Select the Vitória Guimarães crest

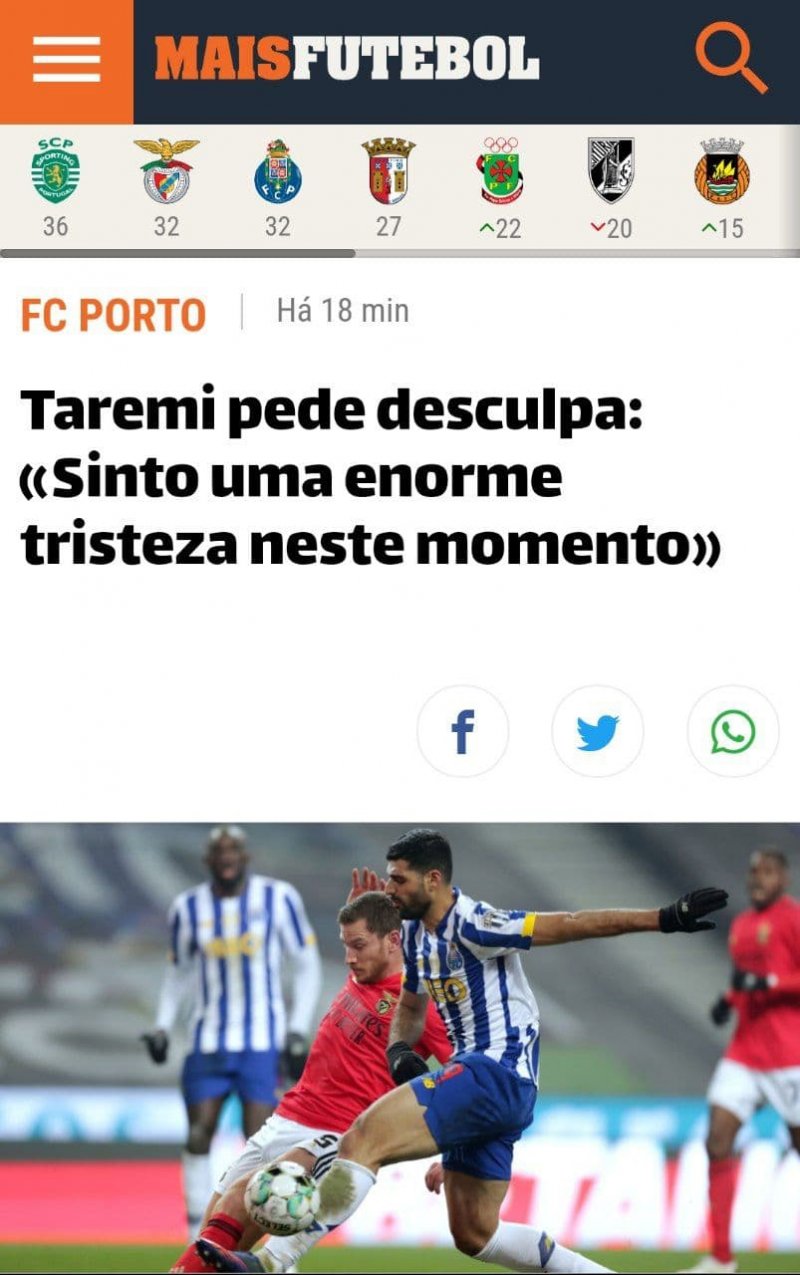coord(611,171)
